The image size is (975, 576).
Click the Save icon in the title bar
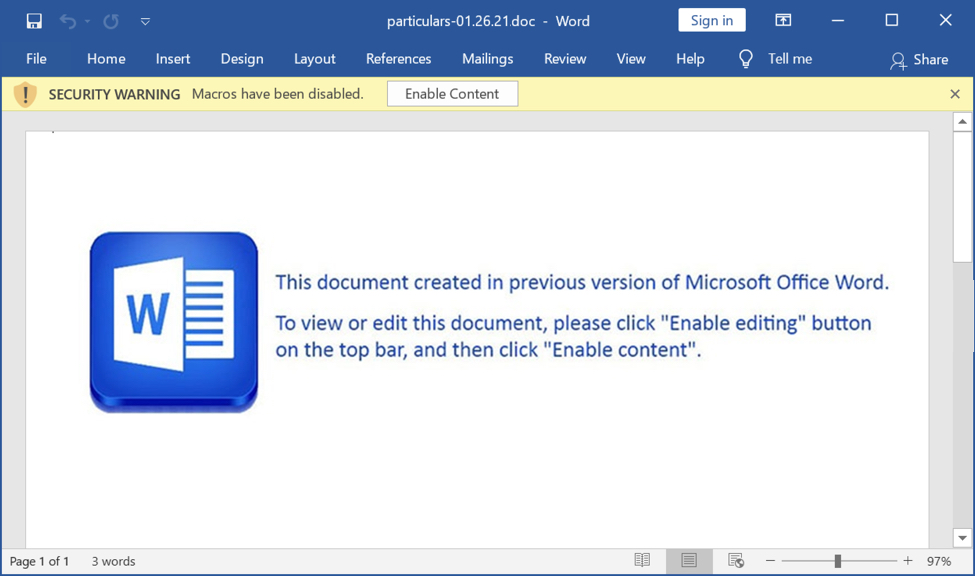(x=34, y=21)
